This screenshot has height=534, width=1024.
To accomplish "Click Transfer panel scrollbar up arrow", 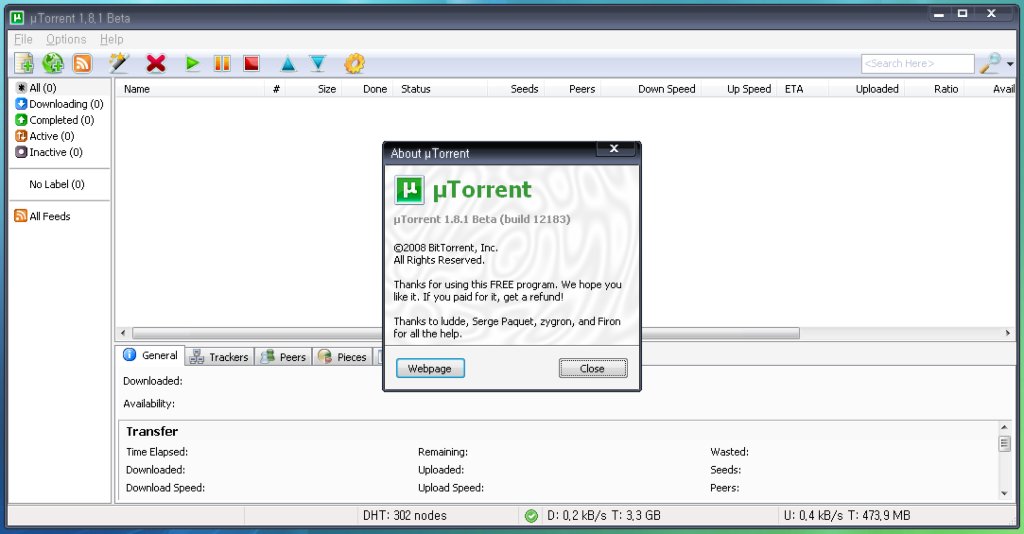I will tap(1004, 427).
